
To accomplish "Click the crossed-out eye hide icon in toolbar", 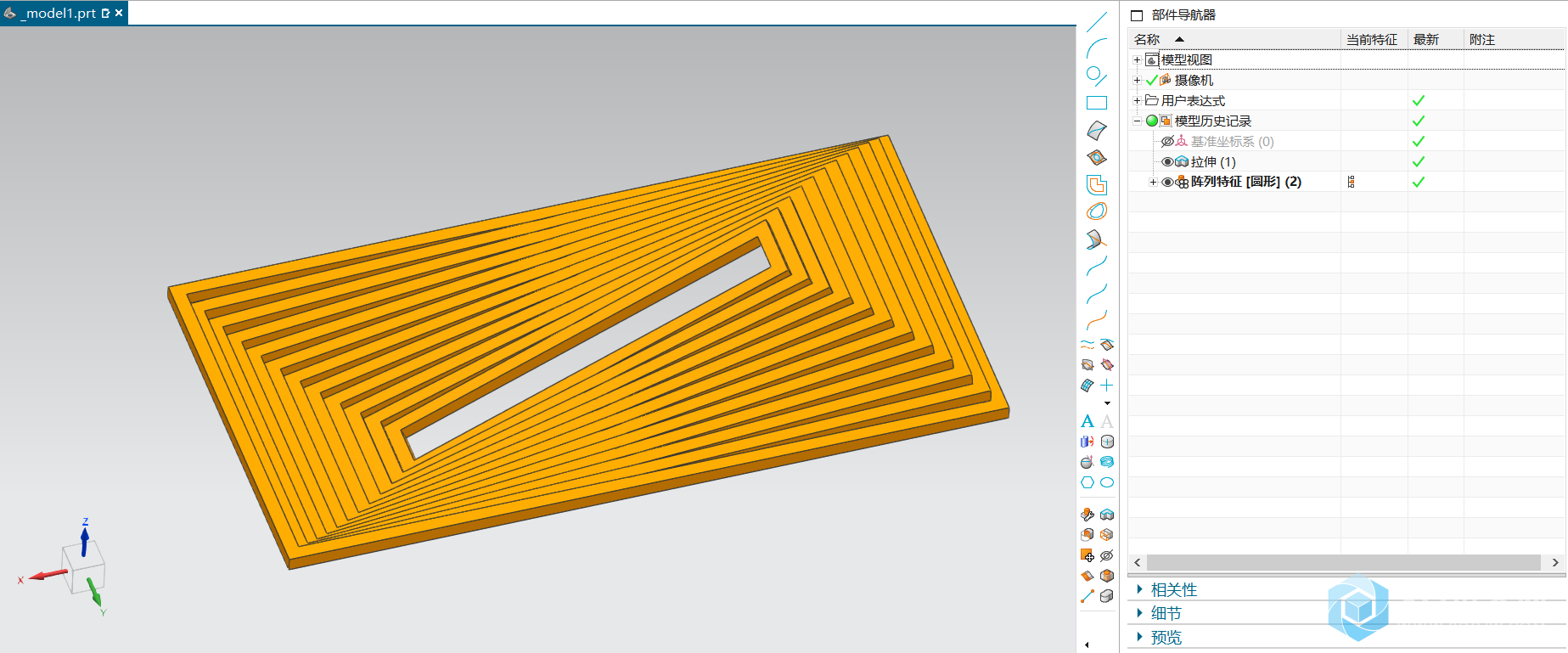I will [1107, 555].
